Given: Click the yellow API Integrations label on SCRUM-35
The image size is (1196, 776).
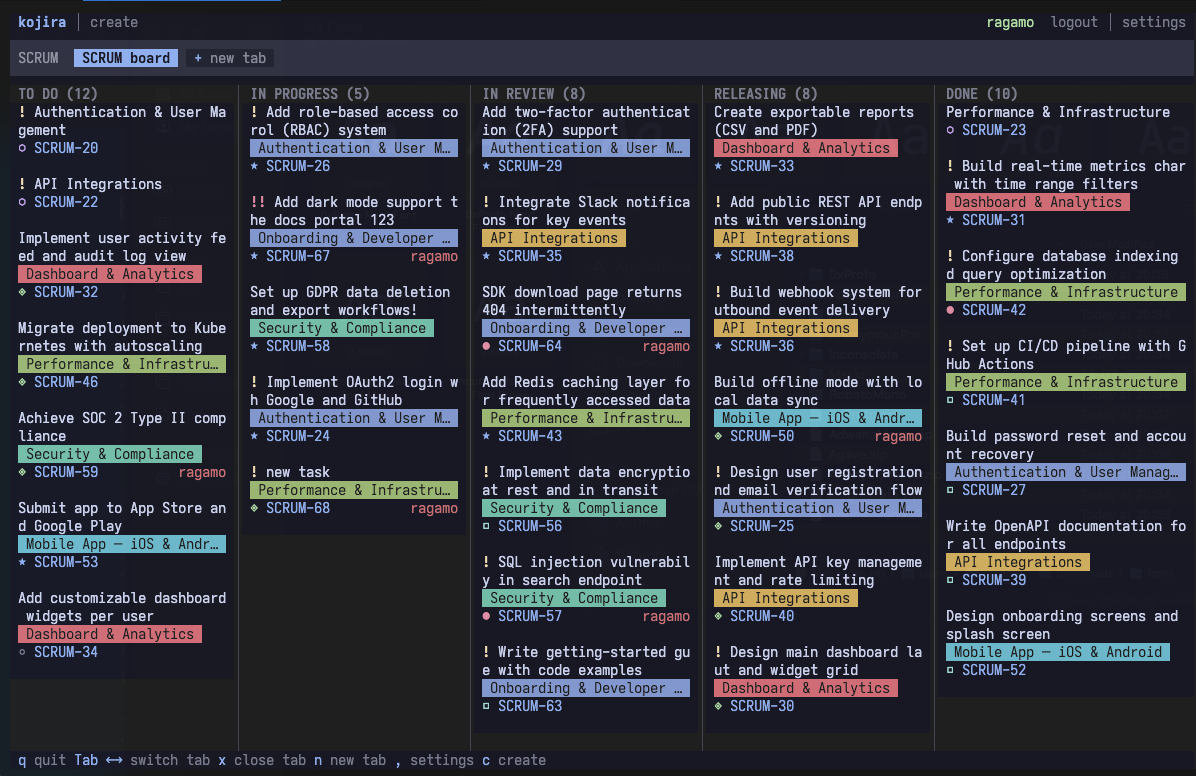Looking at the screenshot, I should (554, 238).
